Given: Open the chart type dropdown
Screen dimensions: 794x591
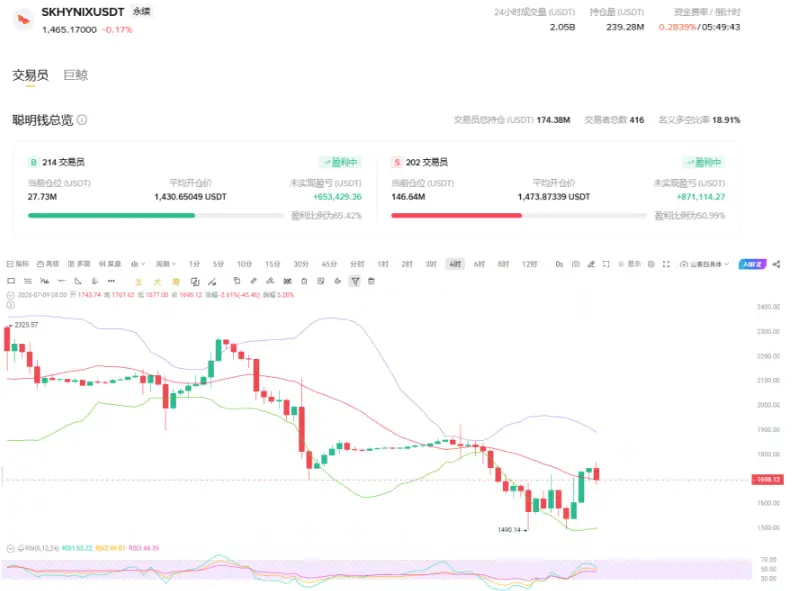Looking at the screenshot, I should pyautogui.click(x=138, y=264).
